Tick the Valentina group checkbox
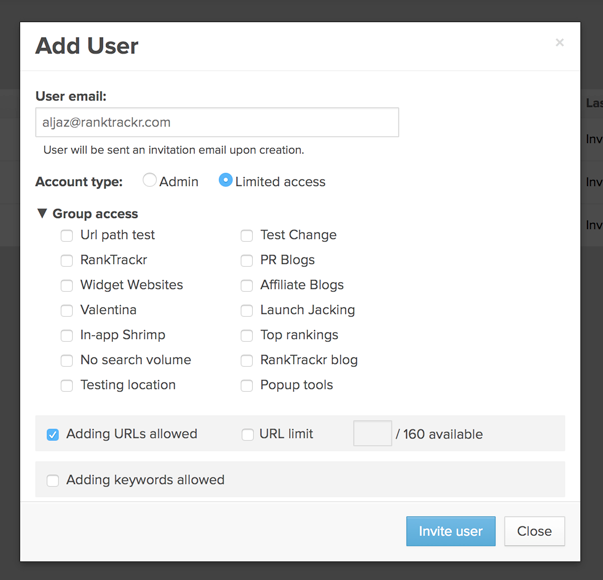This screenshot has height=580, width=603. click(67, 310)
